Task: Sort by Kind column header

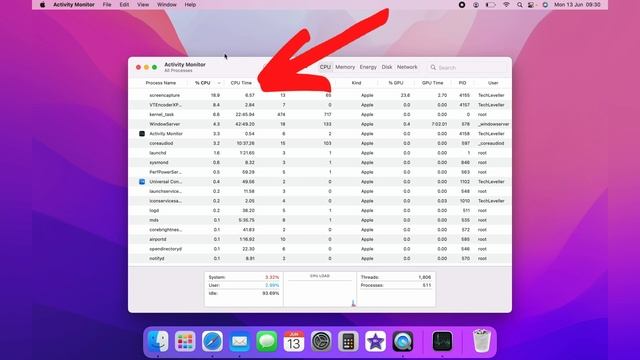Action: [356, 83]
